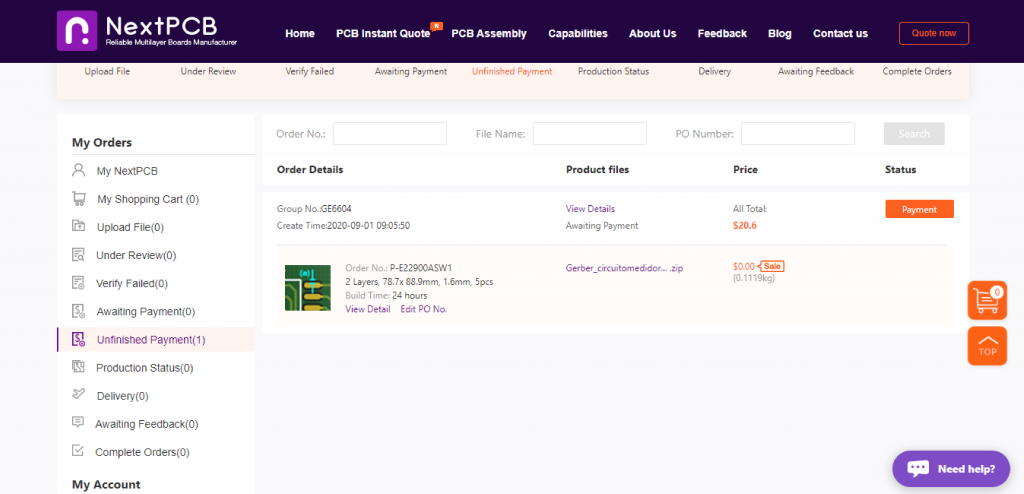Click the PCB board thumbnail image

tap(307, 287)
